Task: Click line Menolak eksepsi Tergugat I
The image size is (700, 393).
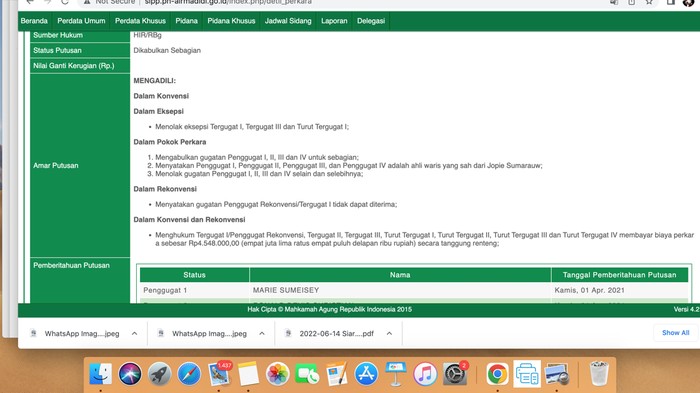Action: pyautogui.click(x=252, y=127)
